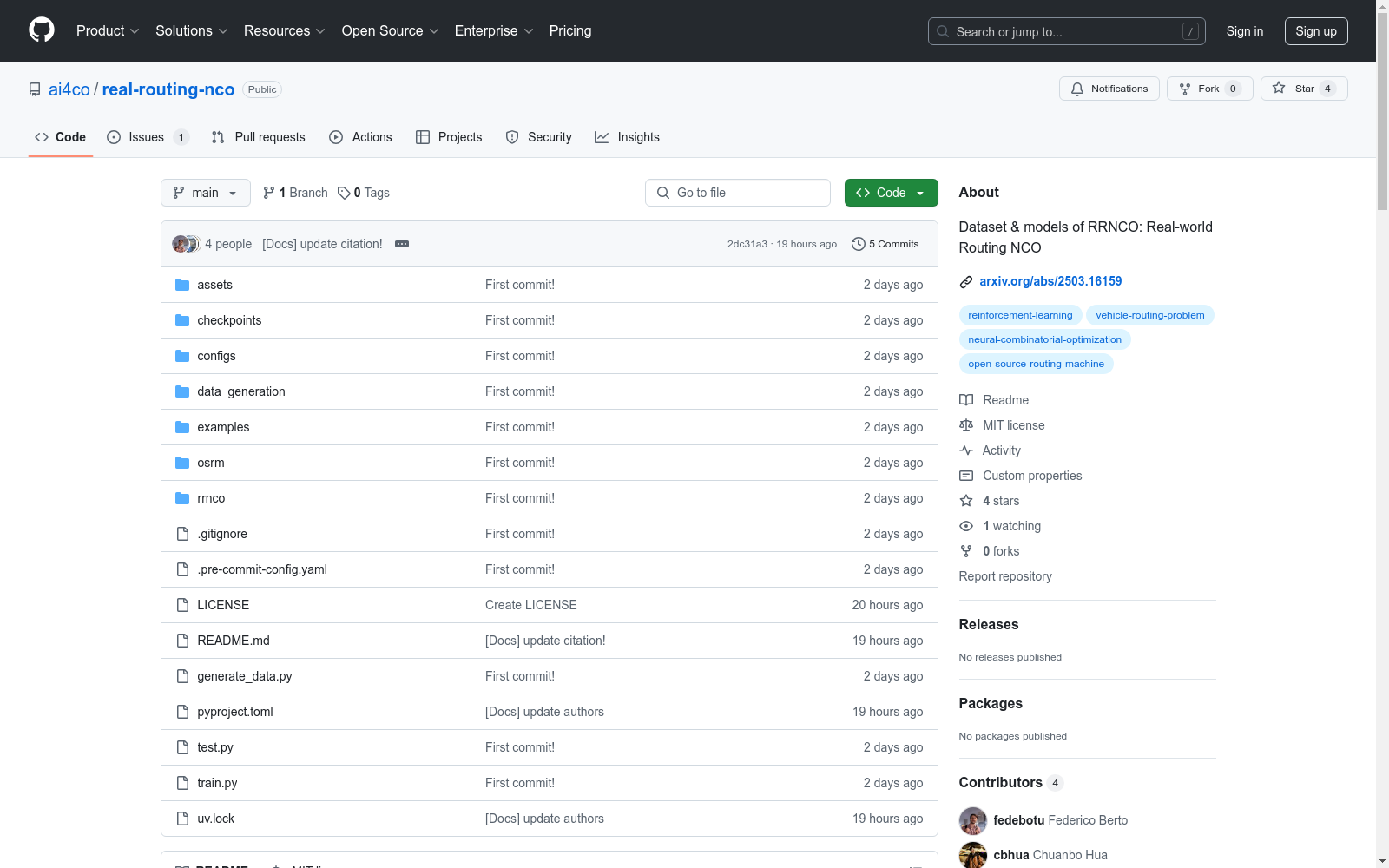Select the Code tab
1389x868 pixels.
(61, 137)
